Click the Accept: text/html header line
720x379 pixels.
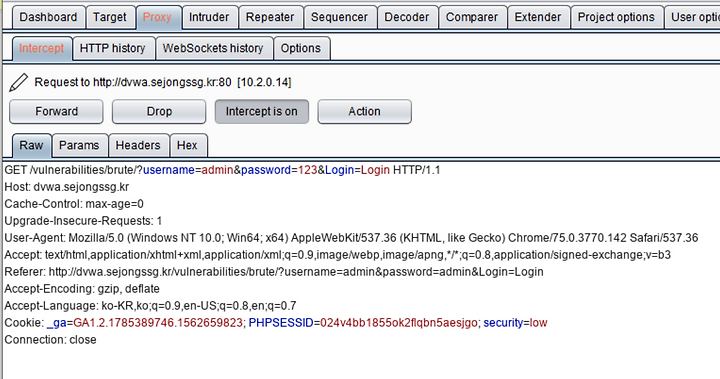pos(338,255)
